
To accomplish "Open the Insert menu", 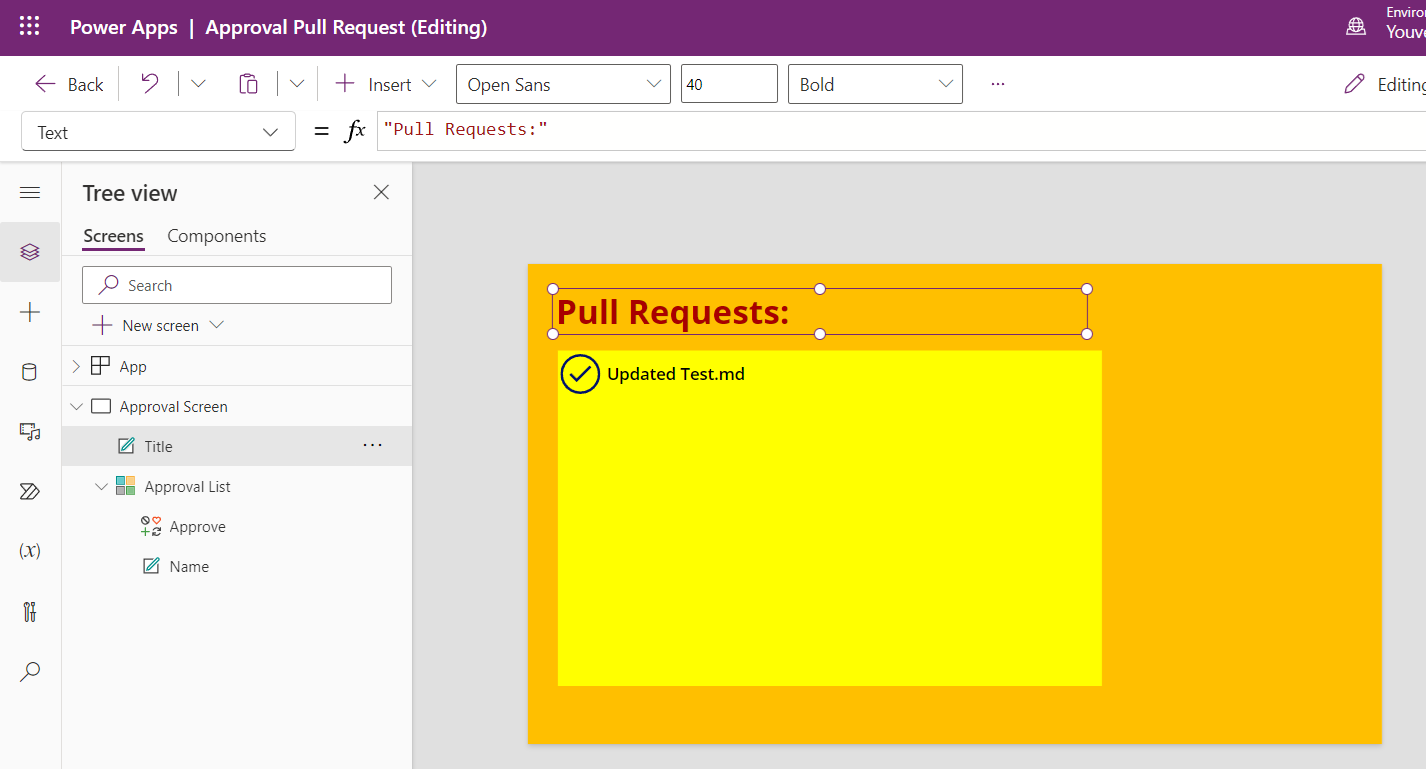I will point(385,84).
